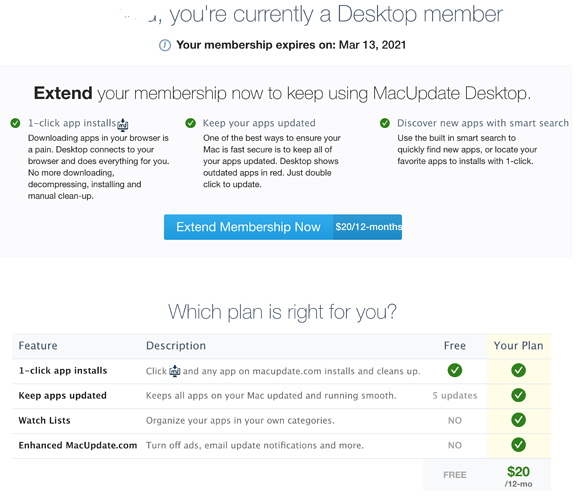The width and height of the screenshot is (578, 500).
Task: Click 'Keeps all apps on your Mac updated' description
Action: tap(271, 395)
